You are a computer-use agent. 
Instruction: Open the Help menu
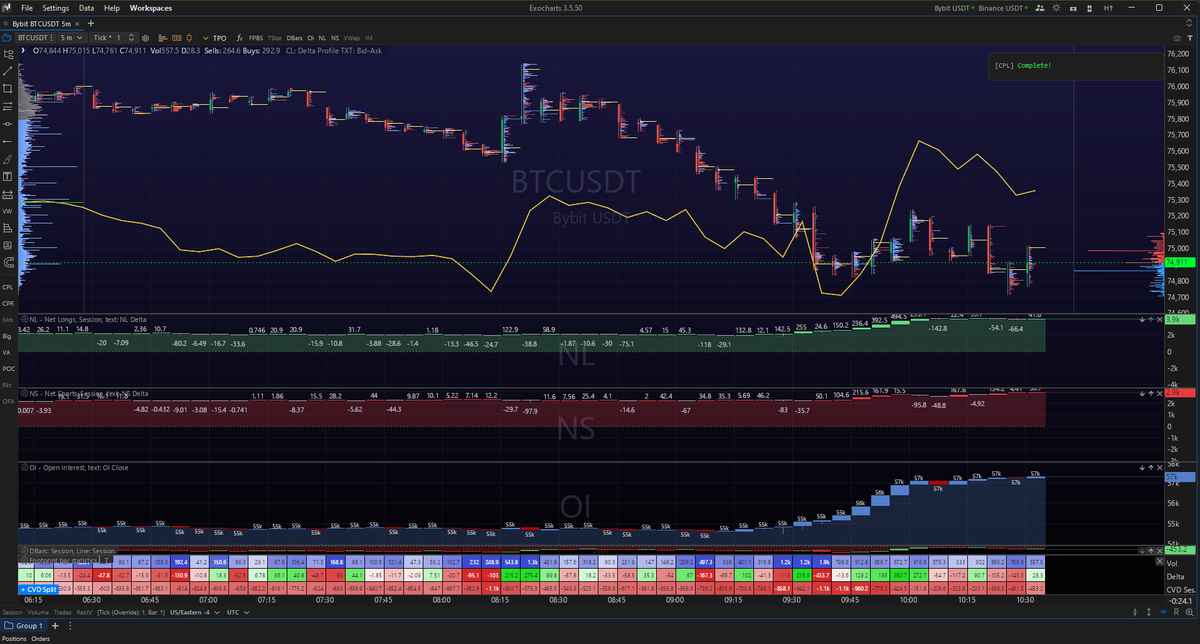coord(111,8)
